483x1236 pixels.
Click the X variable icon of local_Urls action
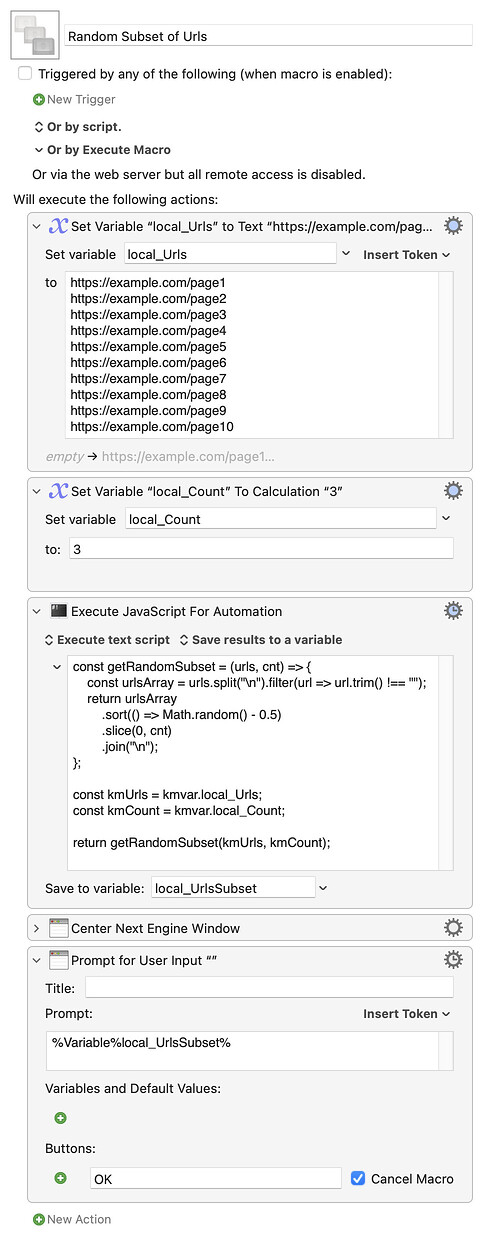[58, 226]
